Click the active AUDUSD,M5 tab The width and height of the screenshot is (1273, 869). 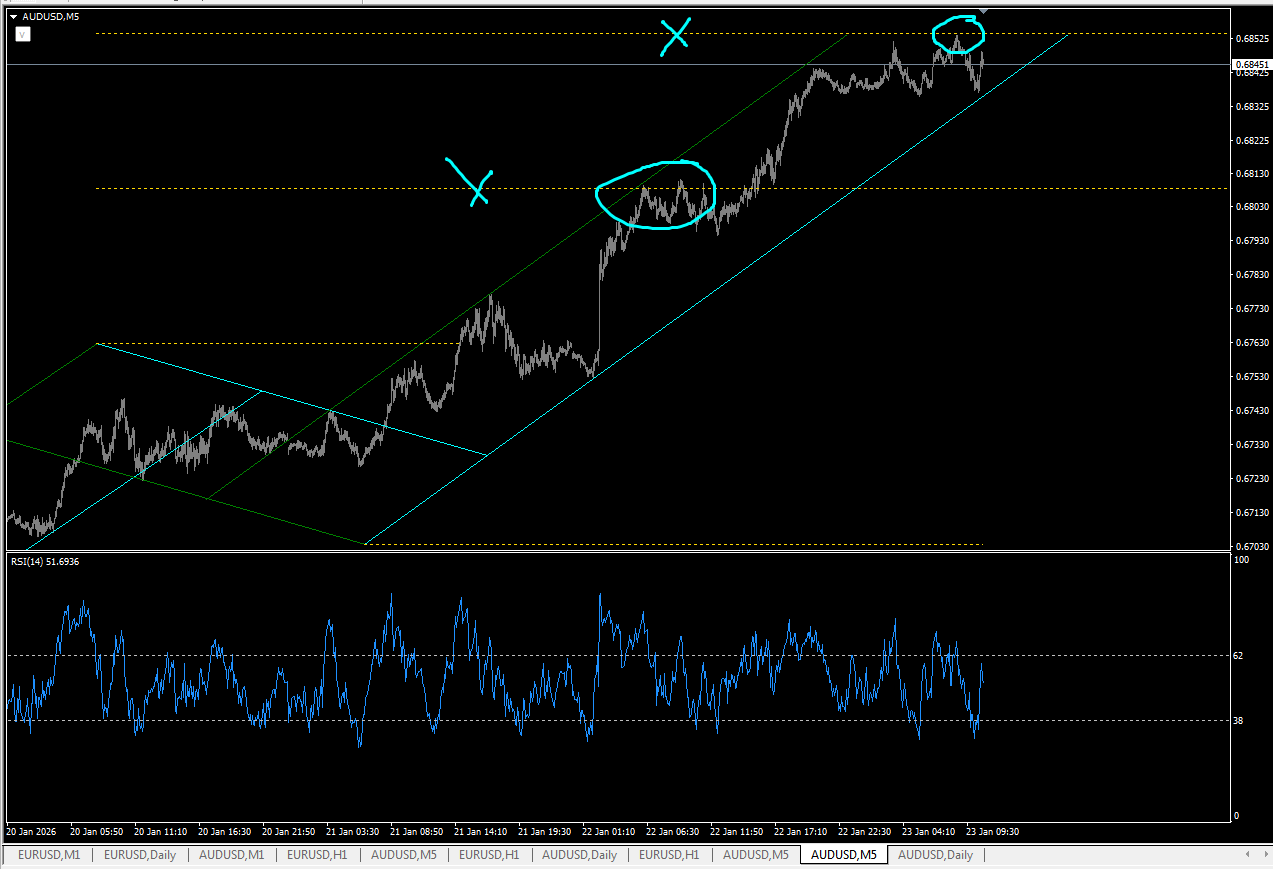click(x=843, y=855)
